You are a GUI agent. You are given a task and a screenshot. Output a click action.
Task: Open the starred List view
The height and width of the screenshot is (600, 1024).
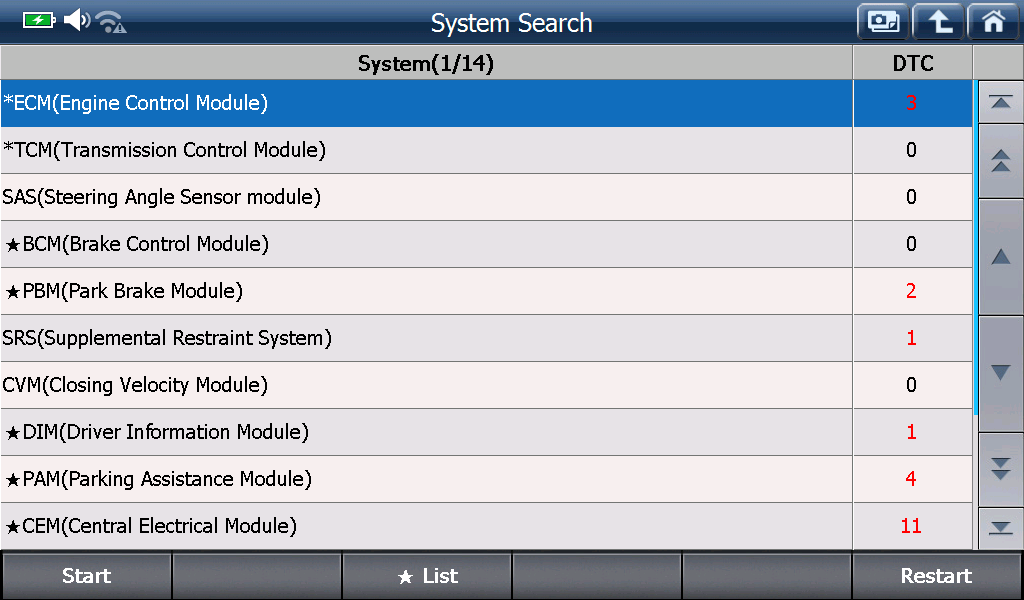click(x=426, y=576)
